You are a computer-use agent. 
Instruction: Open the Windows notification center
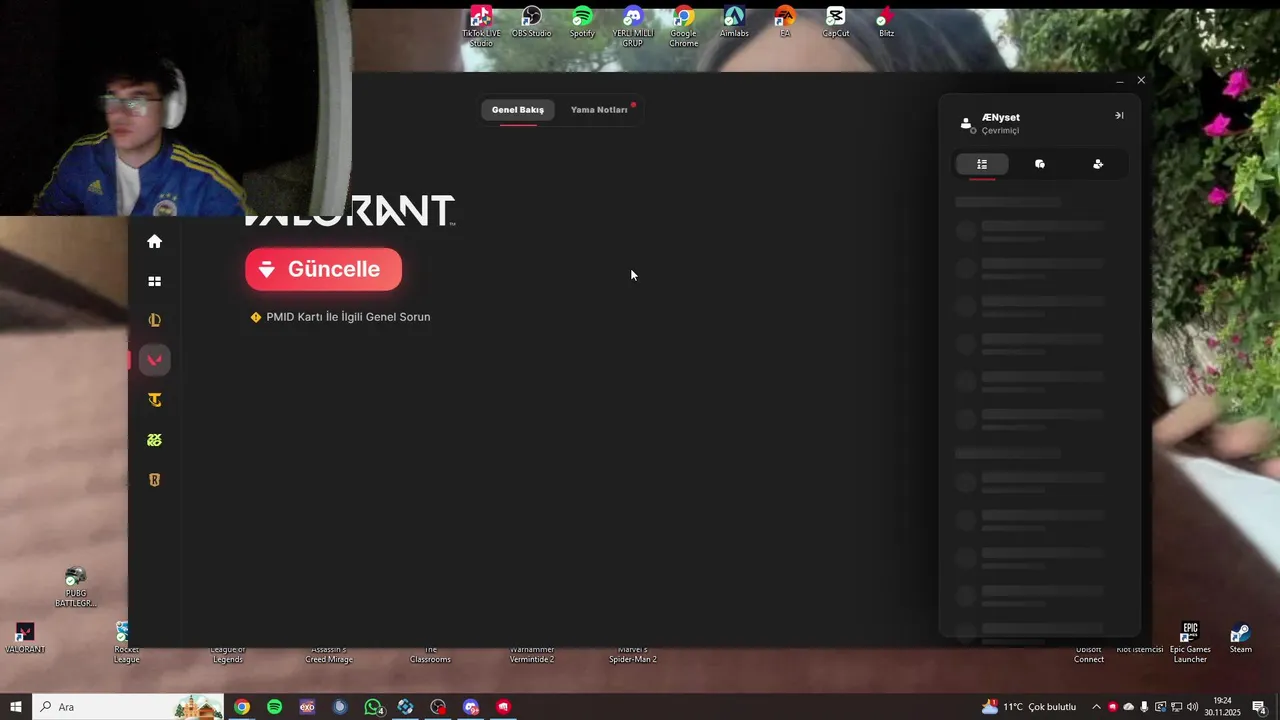tap(1259, 707)
